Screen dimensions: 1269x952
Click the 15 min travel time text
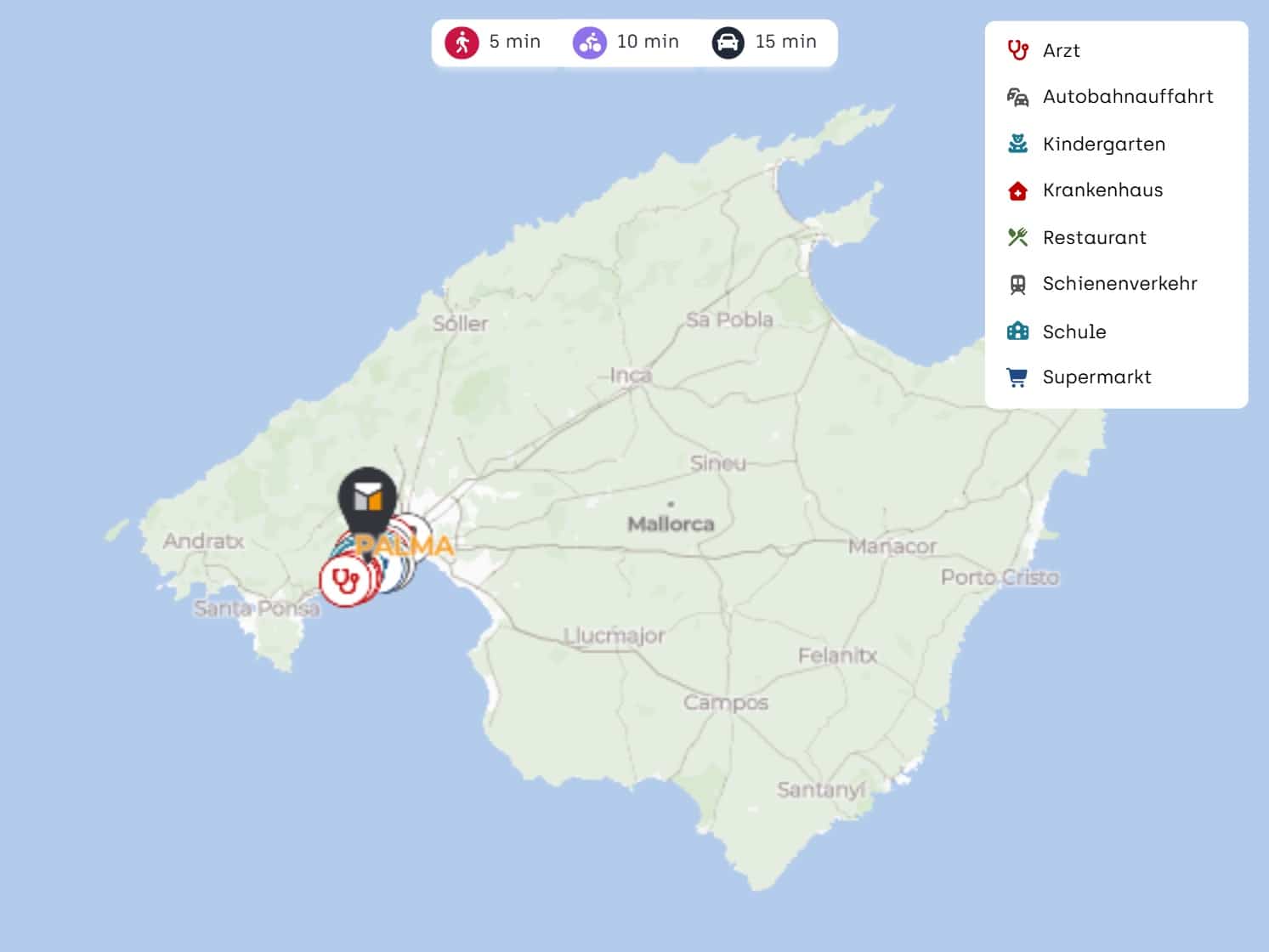click(x=785, y=42)
